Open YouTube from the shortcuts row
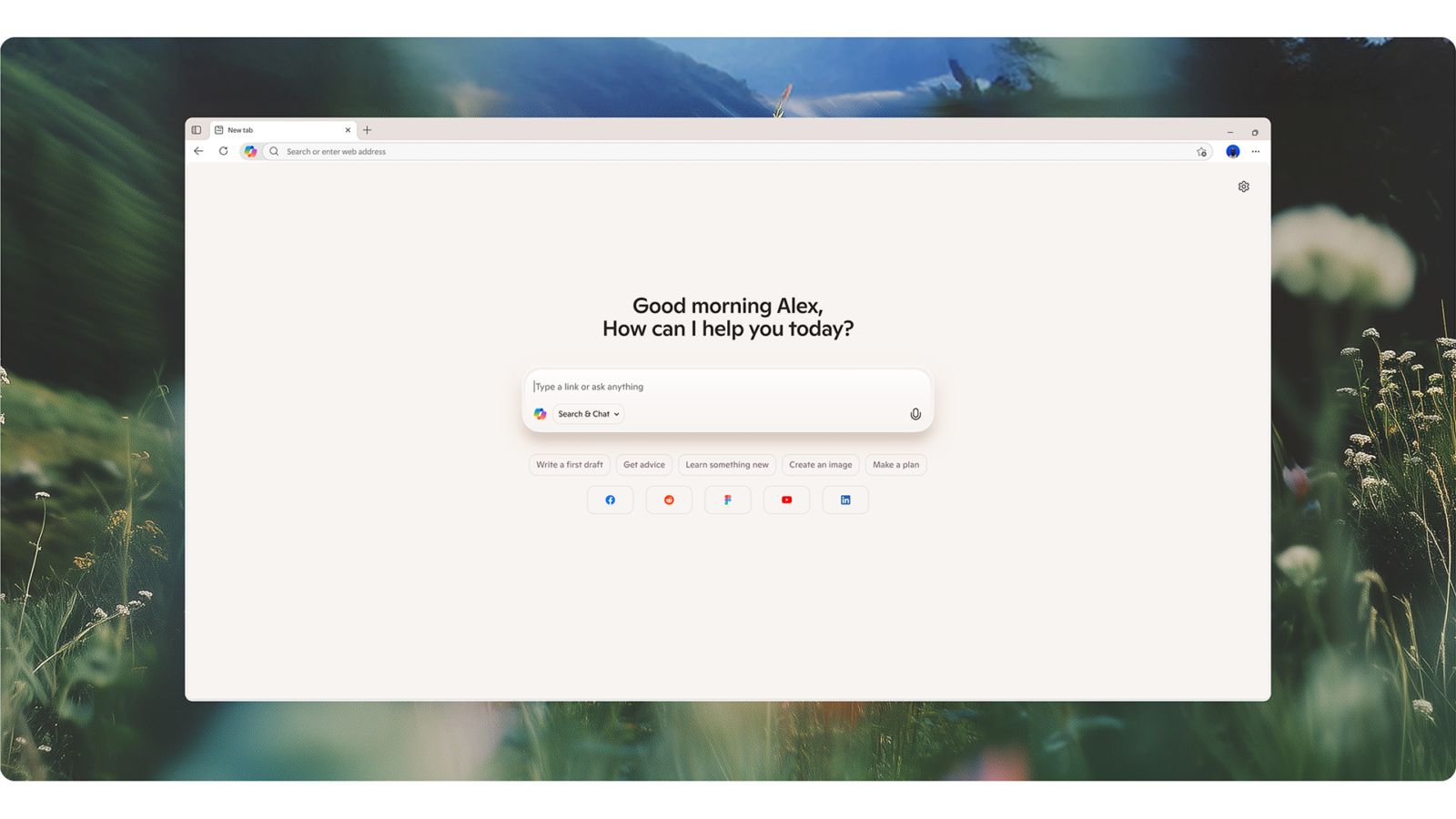Viewport: 1456px width, 819px height. (x=786, y=500)
